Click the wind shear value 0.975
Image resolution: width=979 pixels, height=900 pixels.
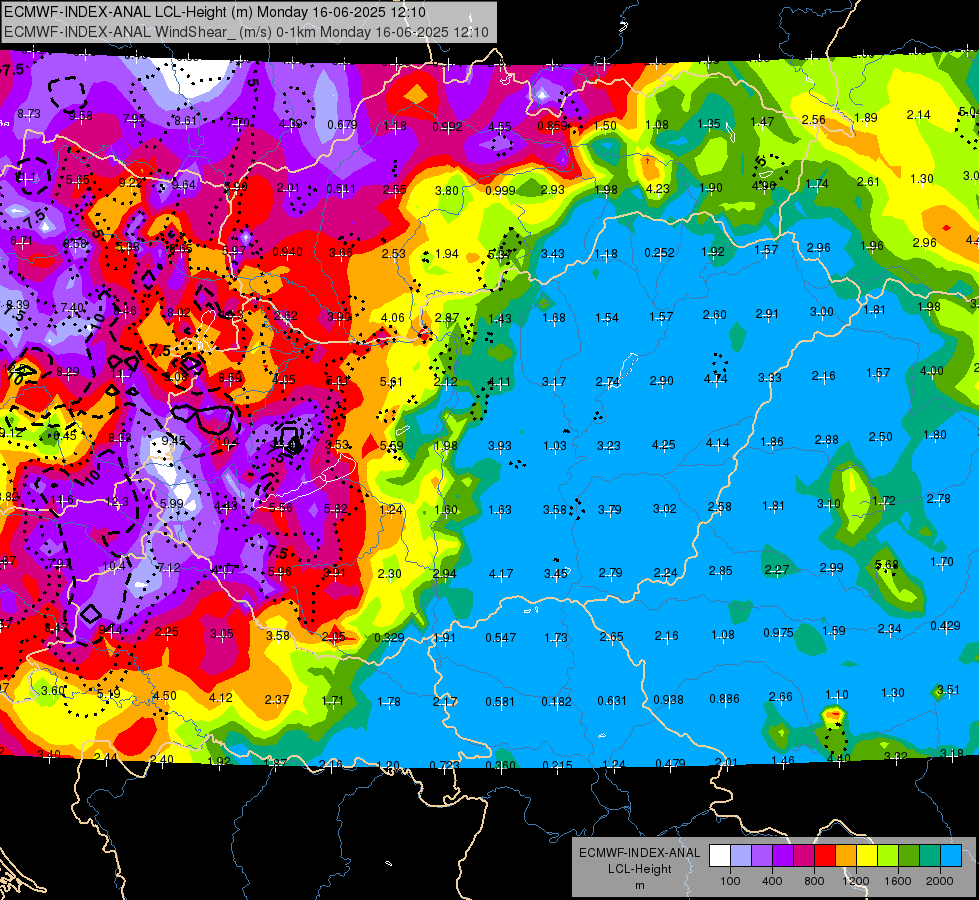click(x=778, y=633)
